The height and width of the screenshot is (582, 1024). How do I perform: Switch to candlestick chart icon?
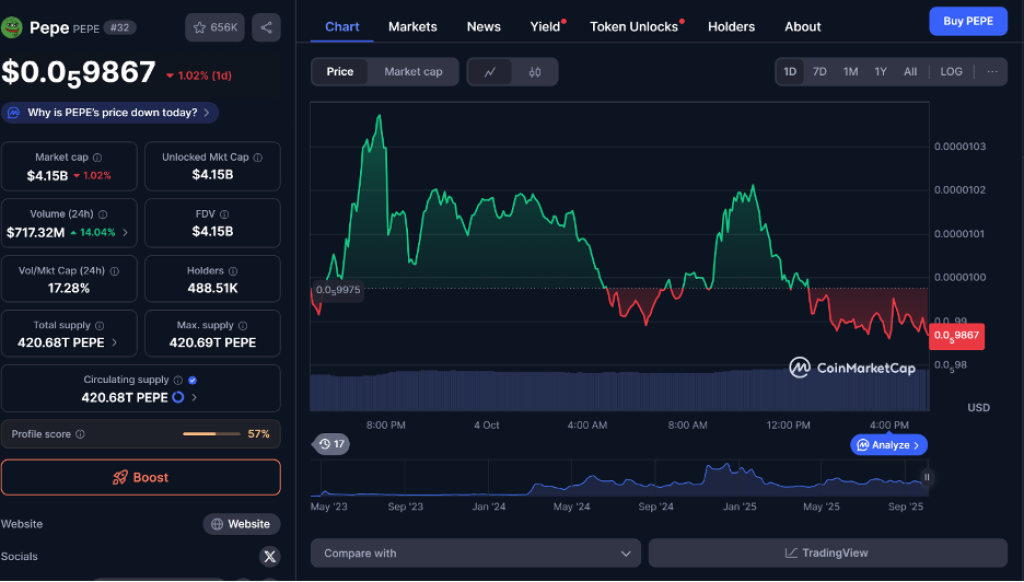pos(535,72)
